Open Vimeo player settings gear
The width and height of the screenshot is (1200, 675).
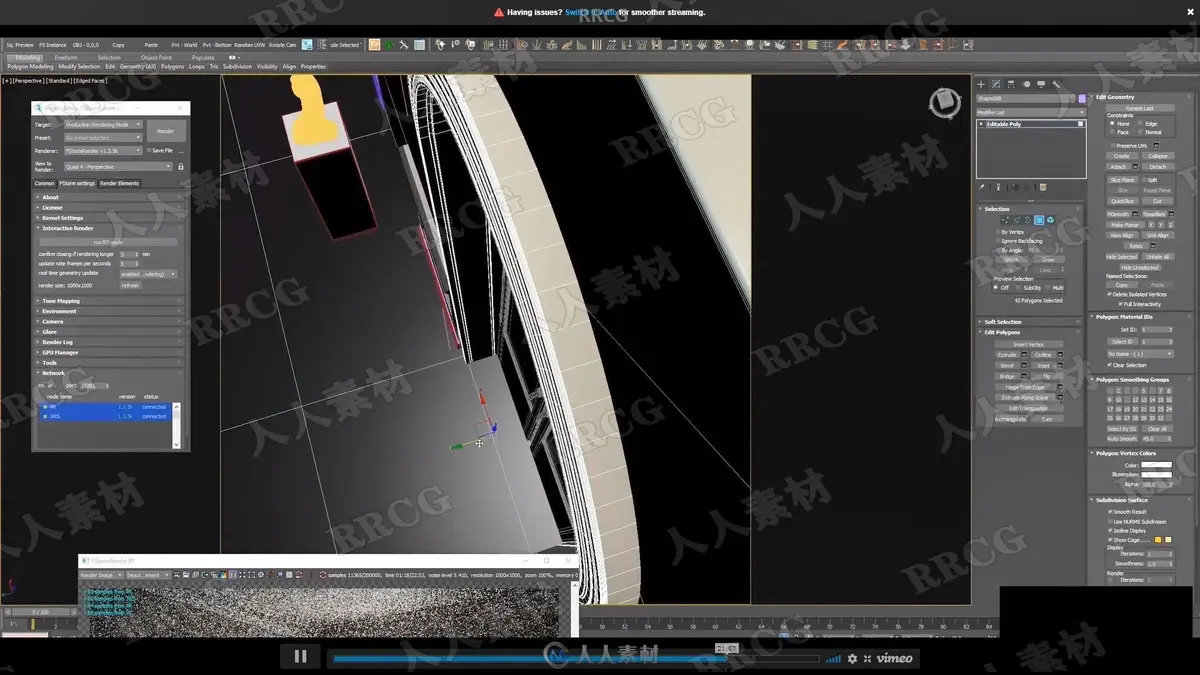pos(852,658)
